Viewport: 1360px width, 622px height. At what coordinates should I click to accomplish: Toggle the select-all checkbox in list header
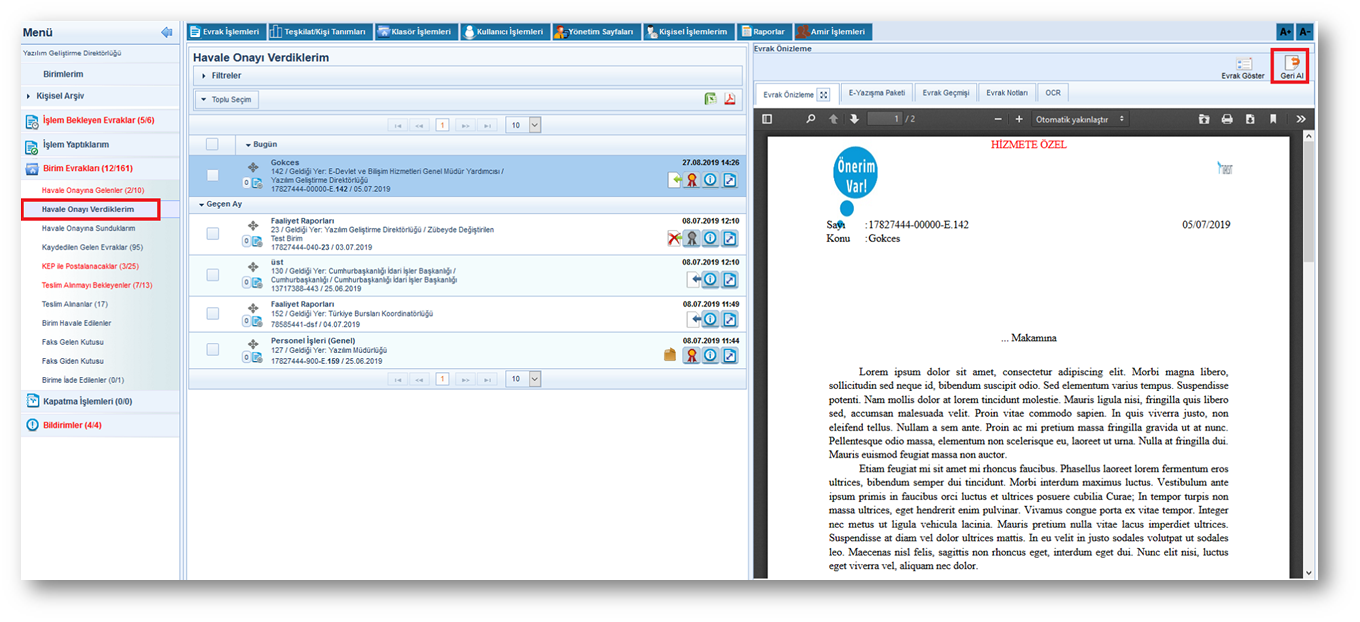[212, 144]
